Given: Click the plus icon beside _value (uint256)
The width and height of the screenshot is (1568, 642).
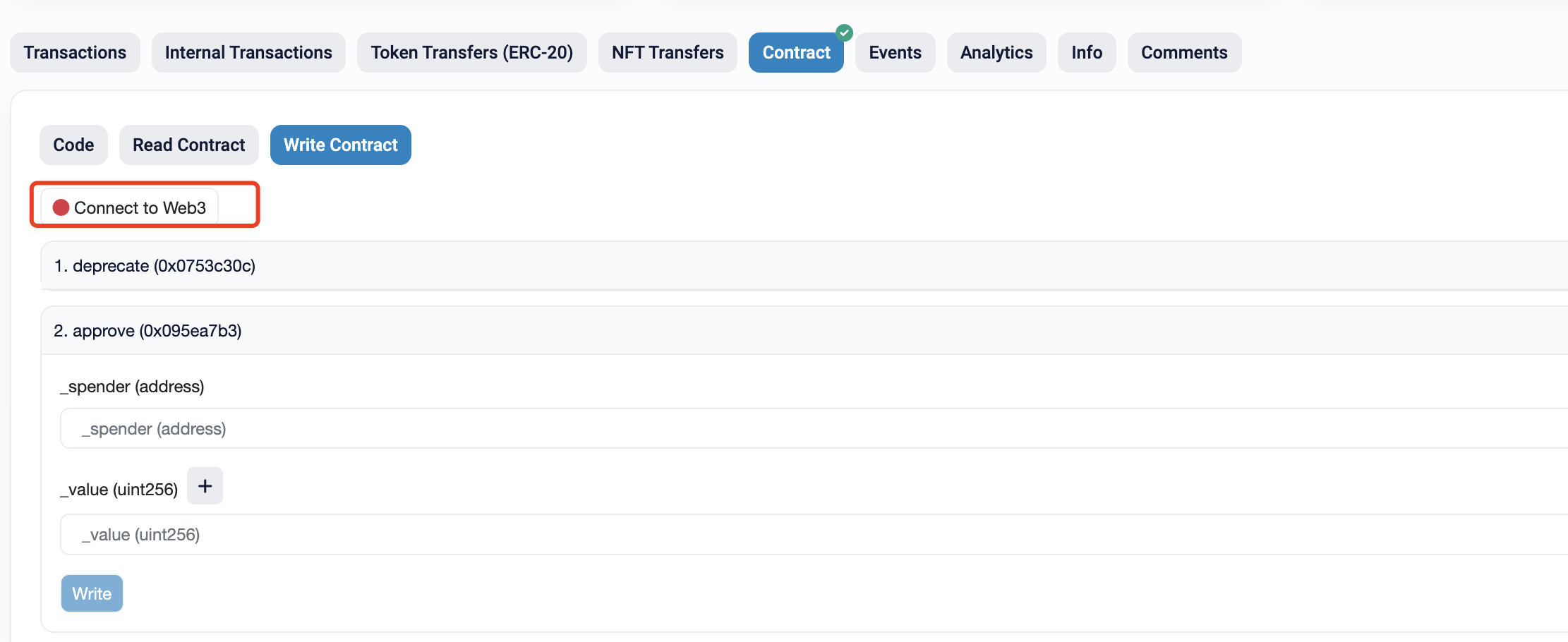Looking at the screenshot, I should [x=205, y=486].
